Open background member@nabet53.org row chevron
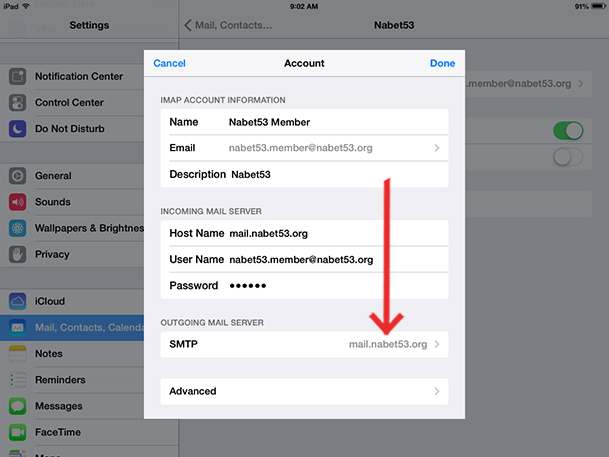Viewport: 609px width, 457px height. click(581, 83)
